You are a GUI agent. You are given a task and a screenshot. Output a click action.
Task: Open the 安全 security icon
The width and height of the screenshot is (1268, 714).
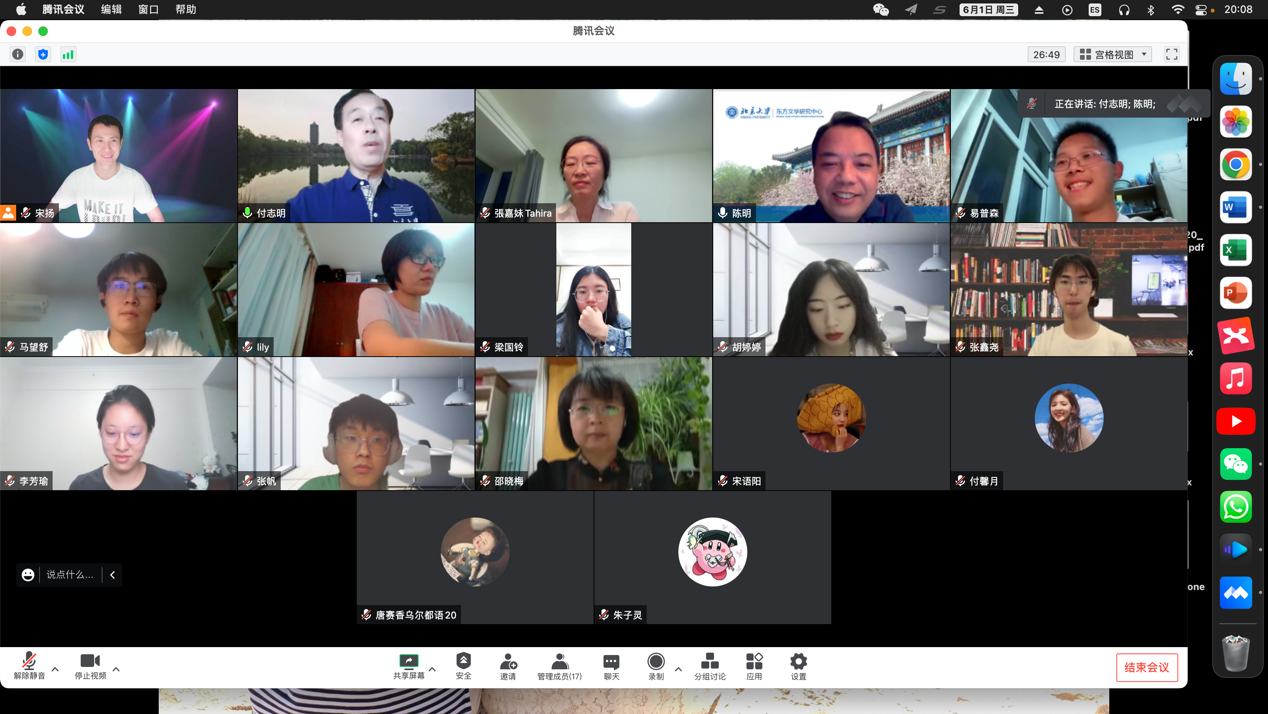pos(463,666)
